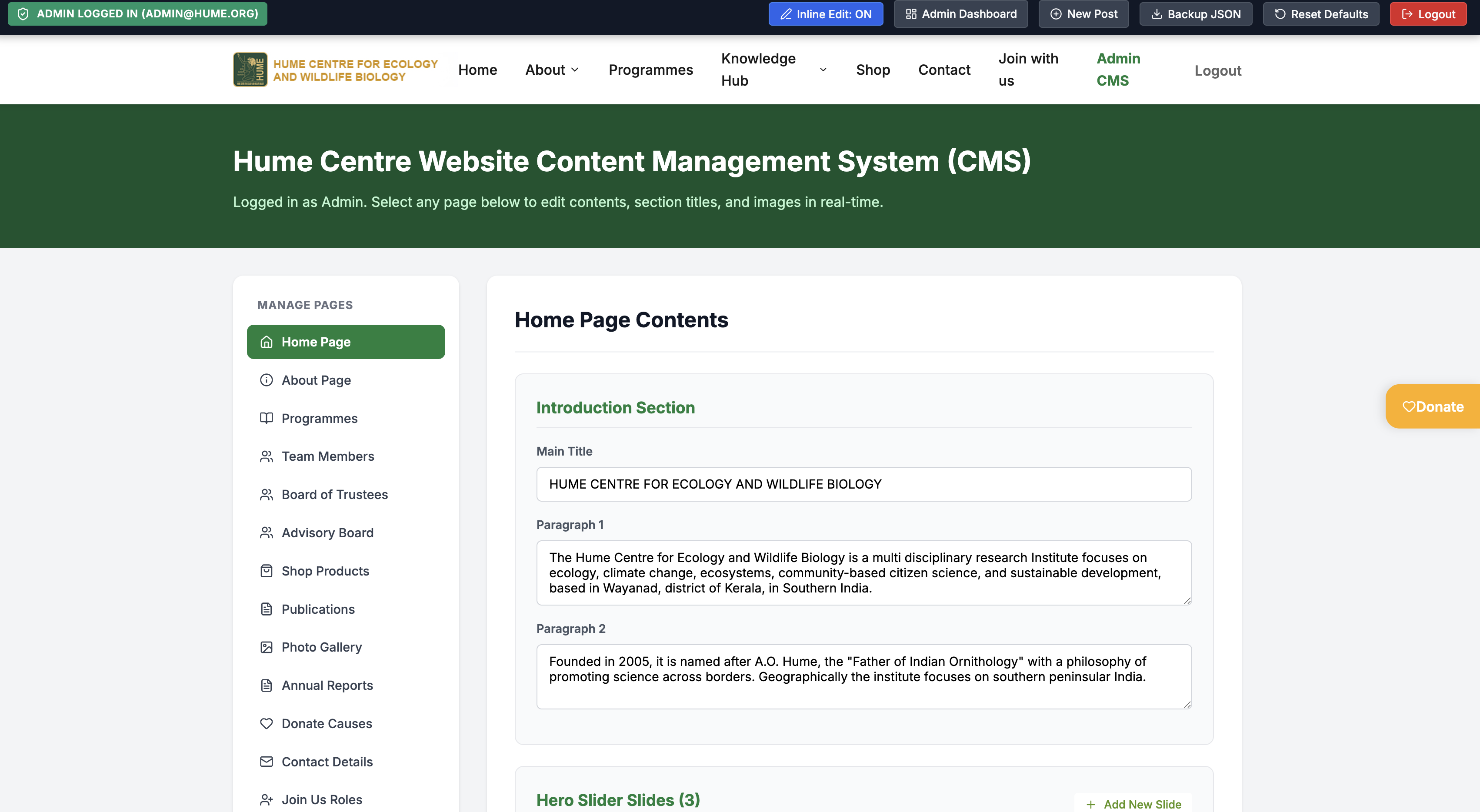Screen dimensions: 1480x812
Task: Click the red Logout button
Action: click(x=1428, y=14)
